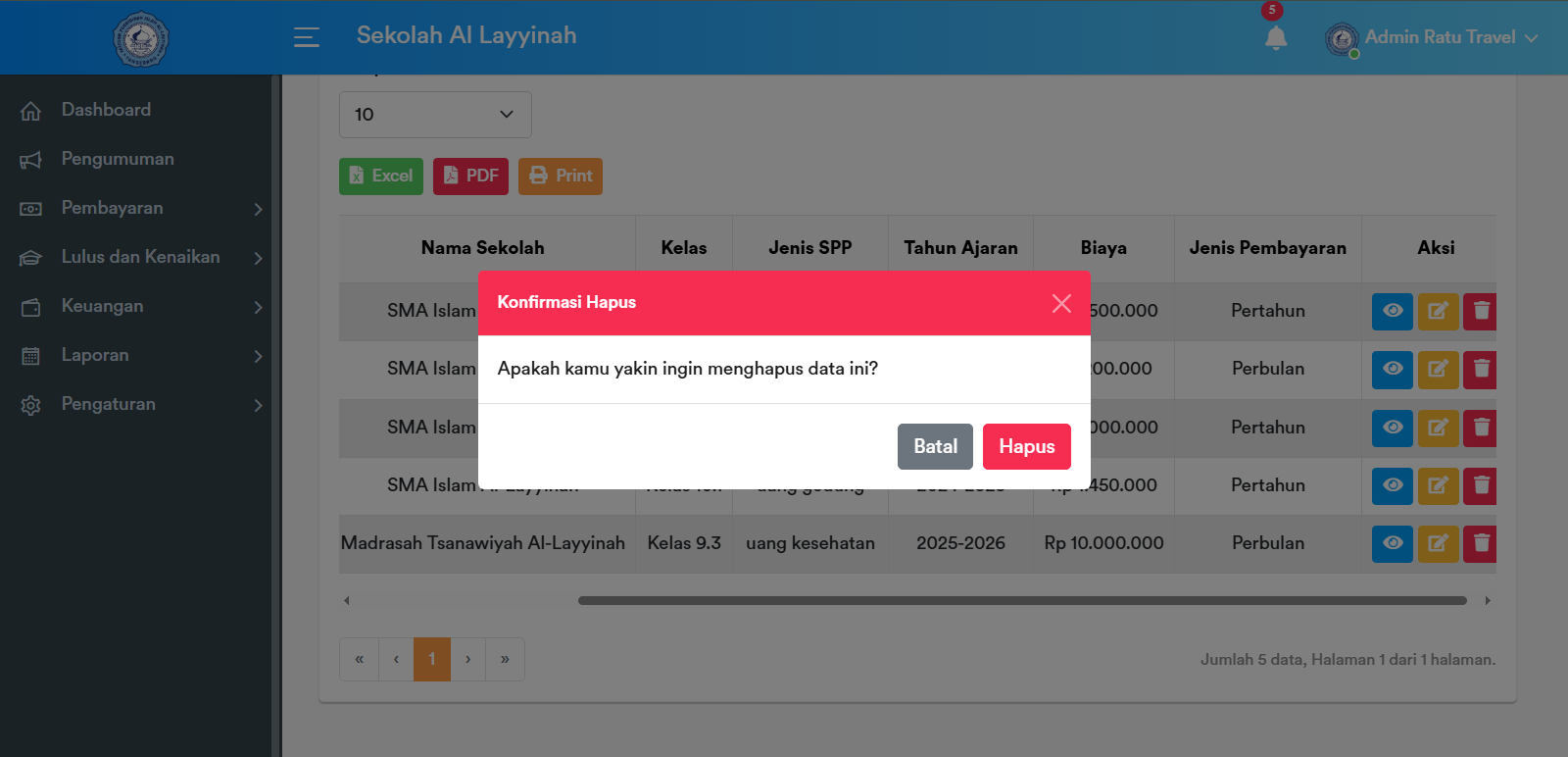This screenshot has height=757, width=1568.
Task: Delete the 450.000 Pertahun row
Action: click(x=1481, y=485)
